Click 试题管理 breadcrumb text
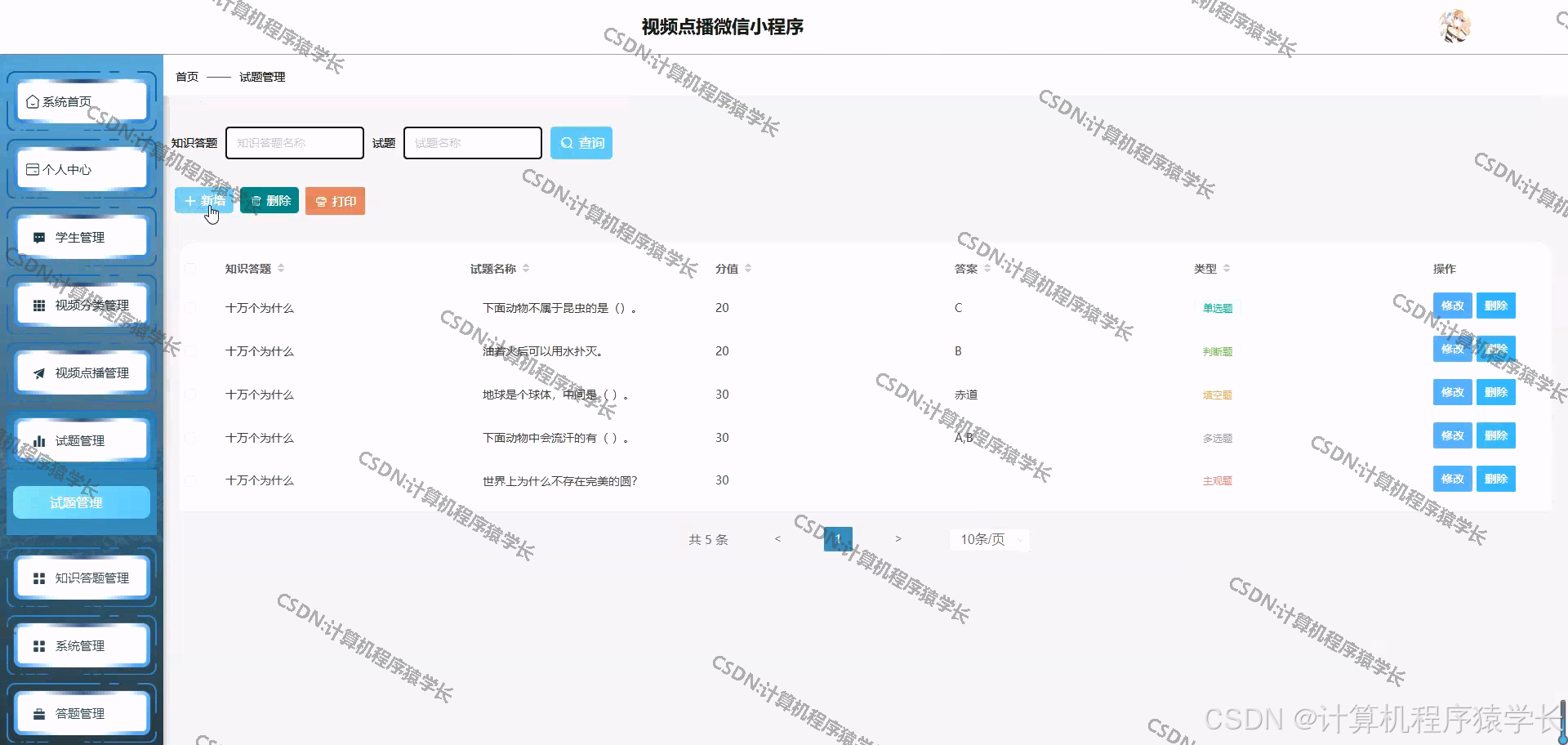The height and width of the screenshot is (745, 1568). tap(262, 77)
